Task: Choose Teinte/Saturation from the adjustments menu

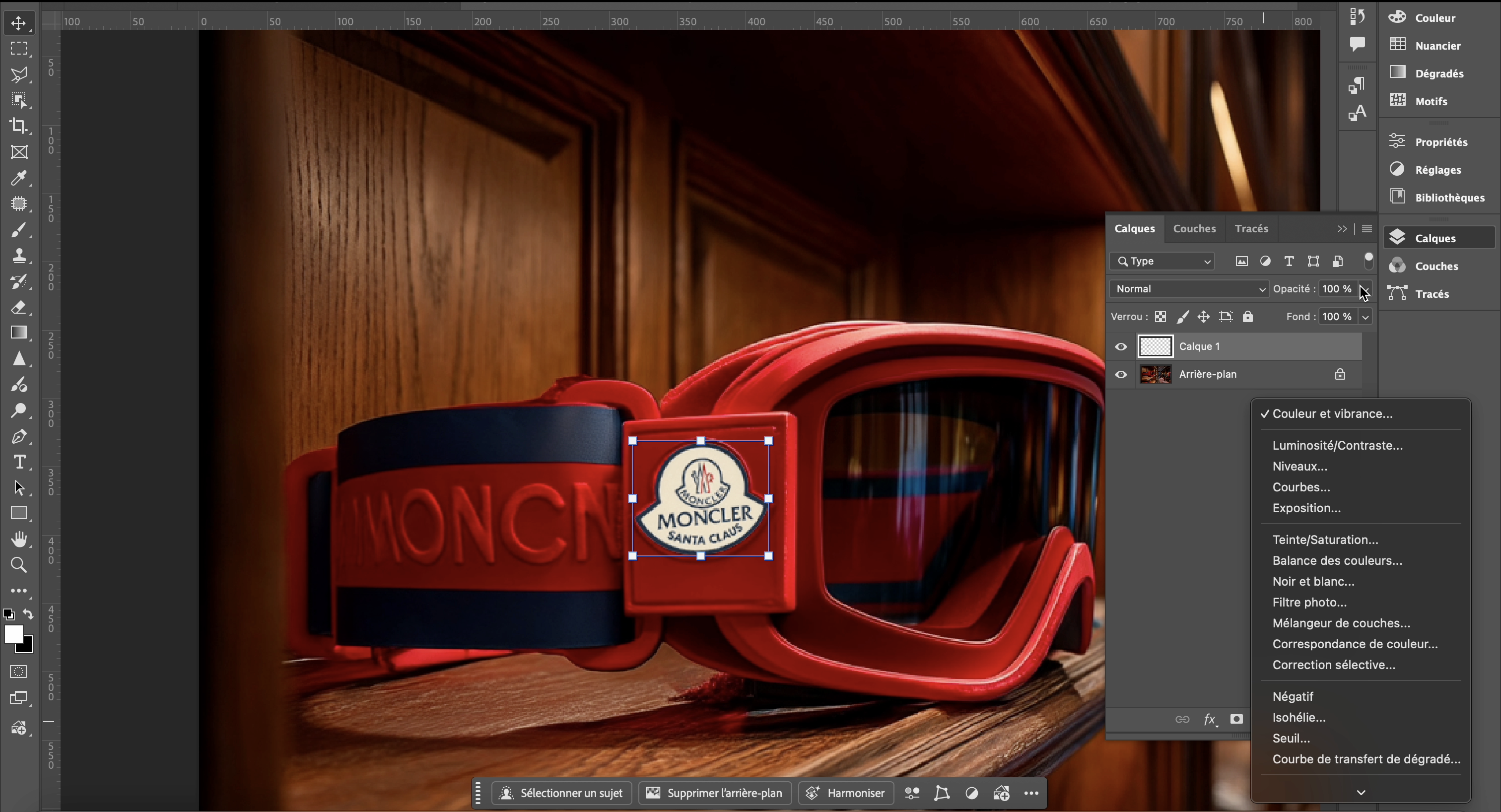Action: click(1325, 540)
